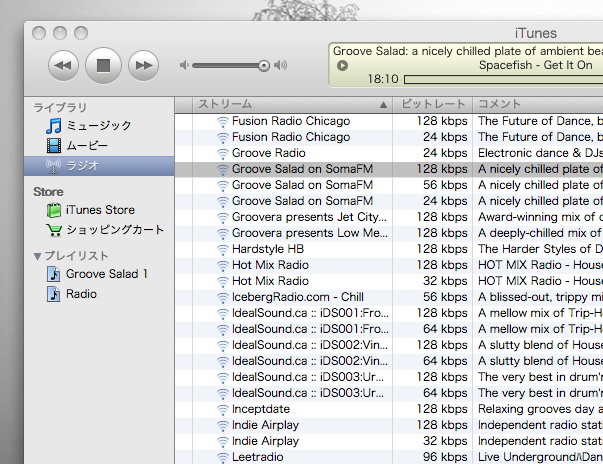Select Fusion Radio Chicago 24 kbps stream
The height and width of the screenshot is (464, 603).
389,137
